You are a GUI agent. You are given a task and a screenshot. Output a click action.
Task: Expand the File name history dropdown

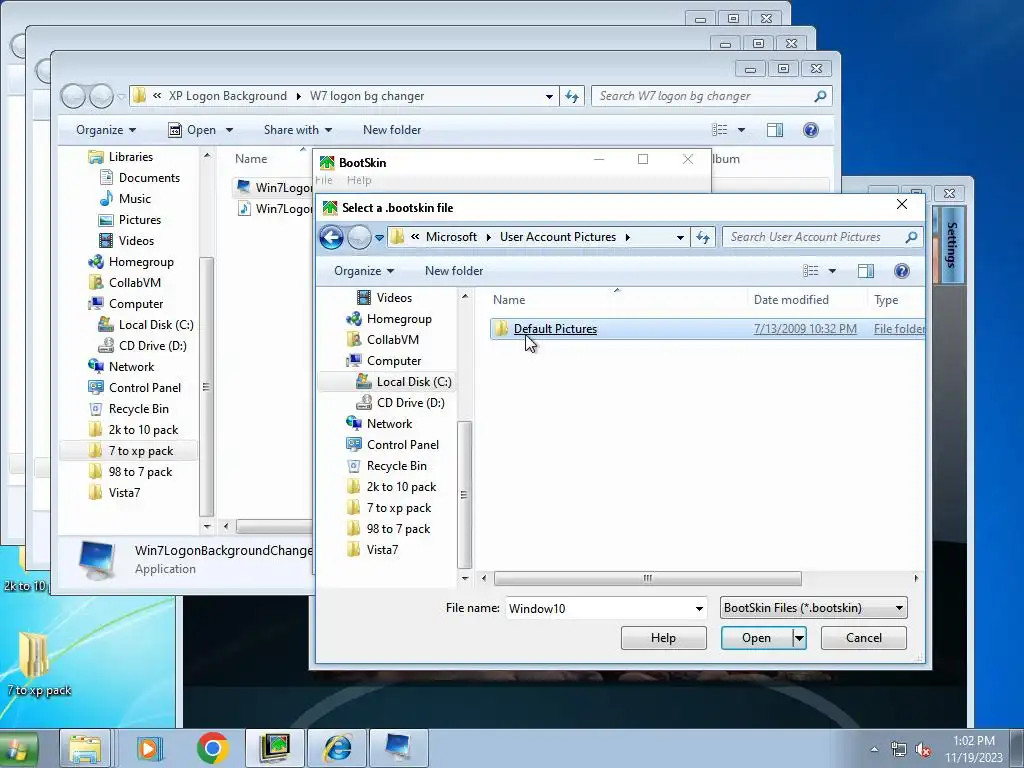point(699,608)
